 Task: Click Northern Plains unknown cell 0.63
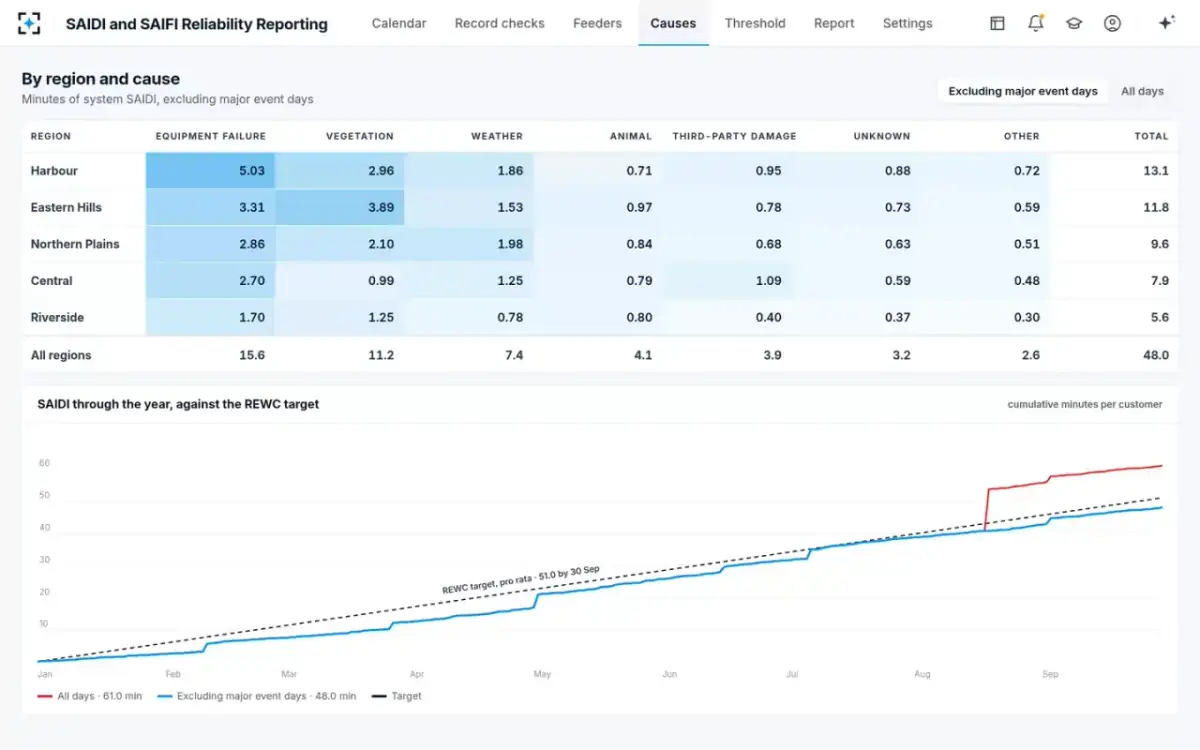(856, 244)
